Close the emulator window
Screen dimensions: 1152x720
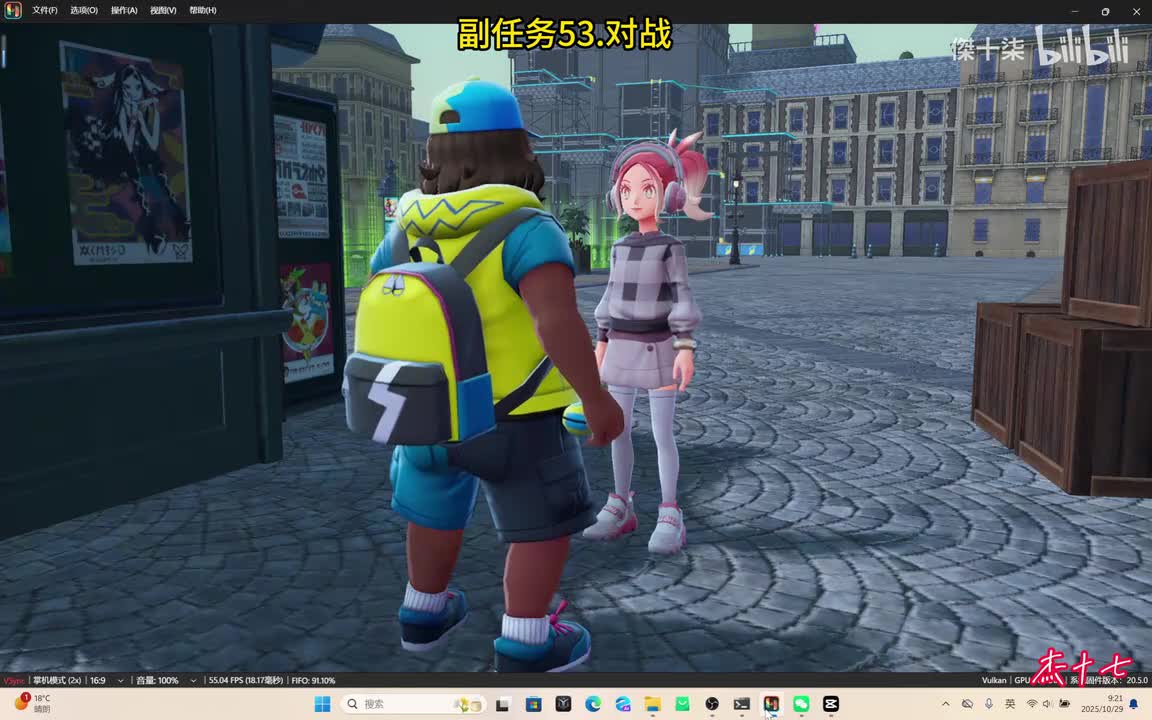(1136, 11)
